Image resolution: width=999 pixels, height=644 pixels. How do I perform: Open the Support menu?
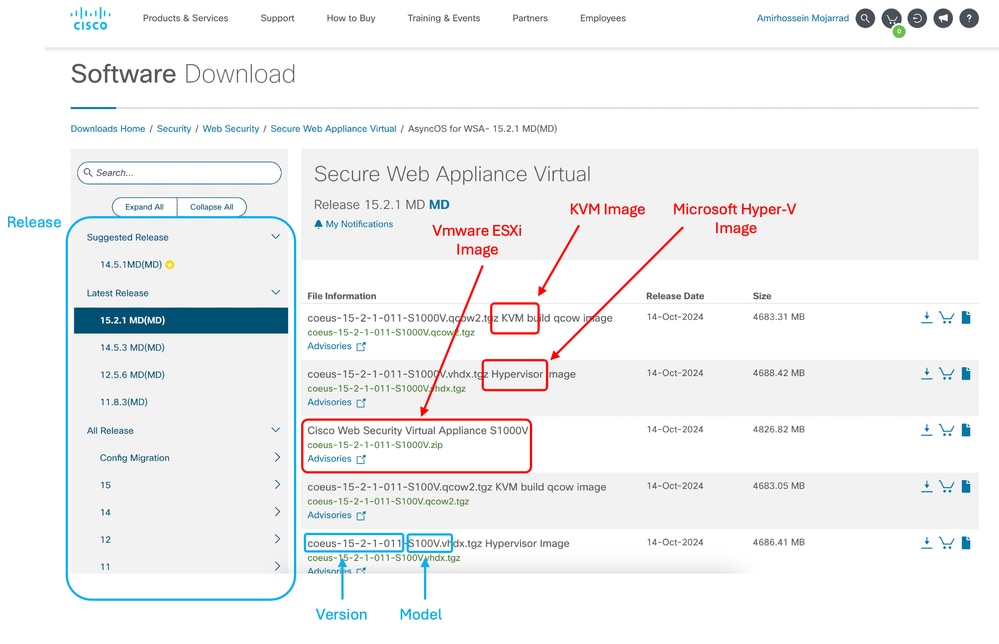coord(277,18)
